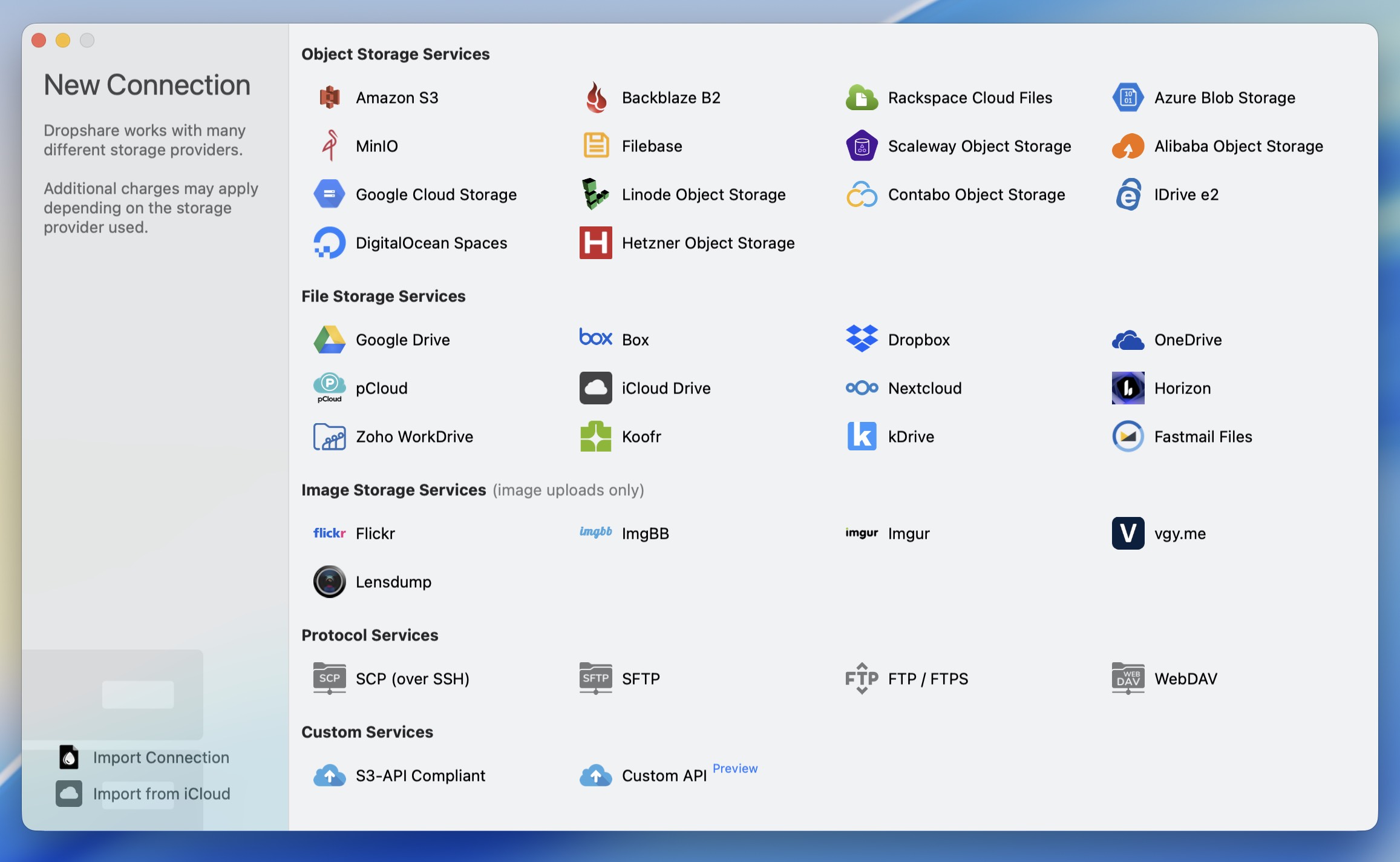Select OneDrive as storage provider
The width and height of the screenshot is (1400, 862).
click(1187, 340)
